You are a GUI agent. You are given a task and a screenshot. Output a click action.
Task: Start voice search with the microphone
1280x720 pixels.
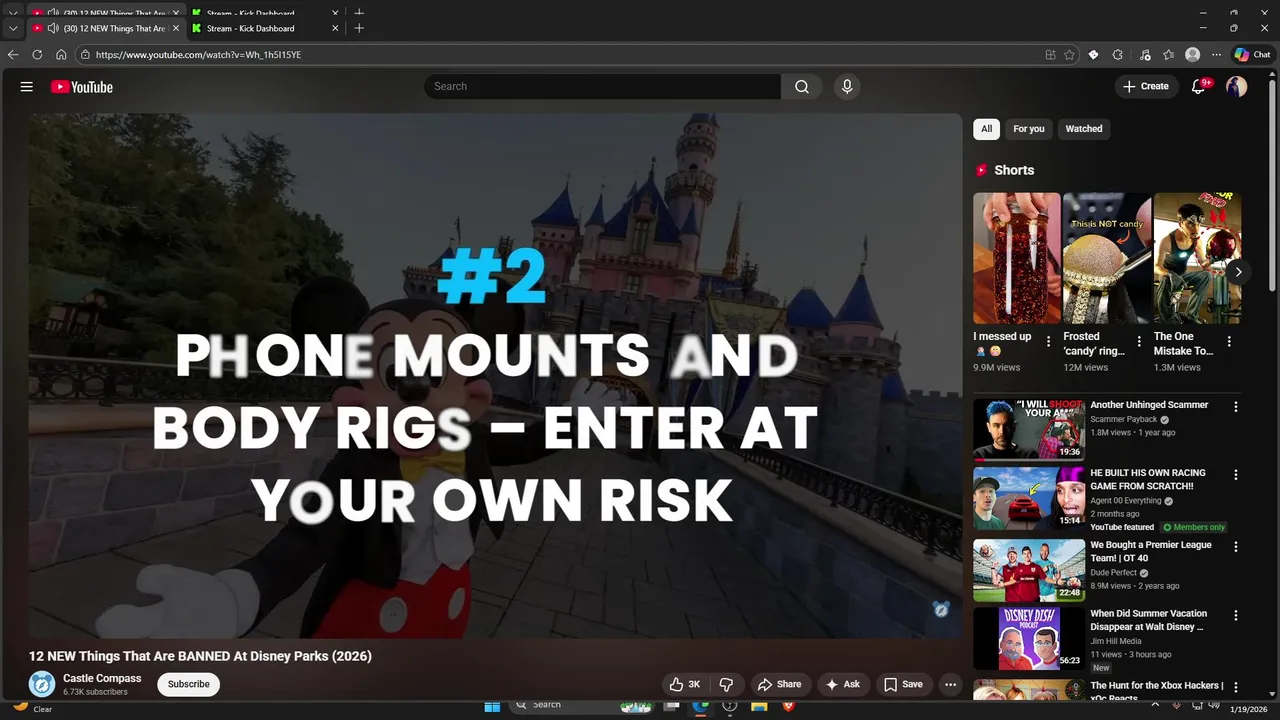pos(847,87)
